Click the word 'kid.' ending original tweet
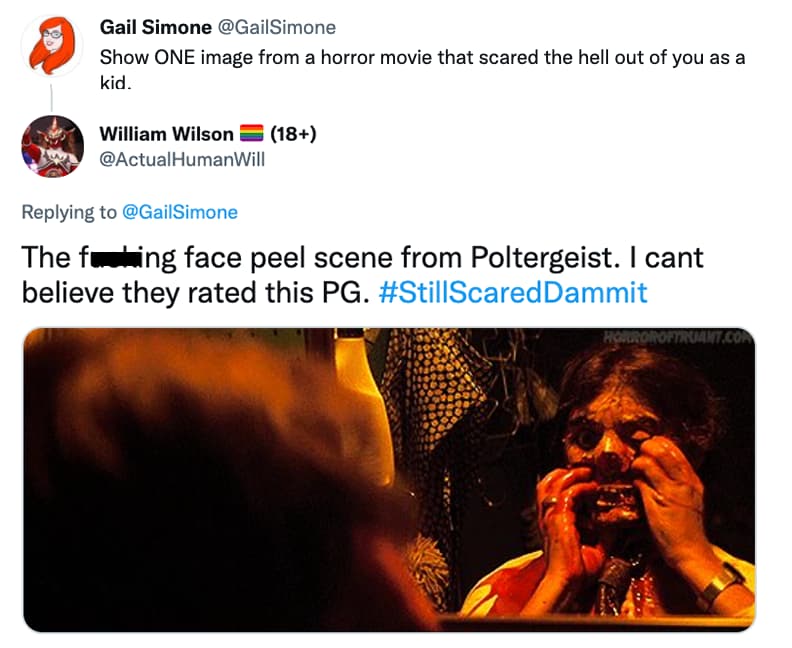 (116, 83)
